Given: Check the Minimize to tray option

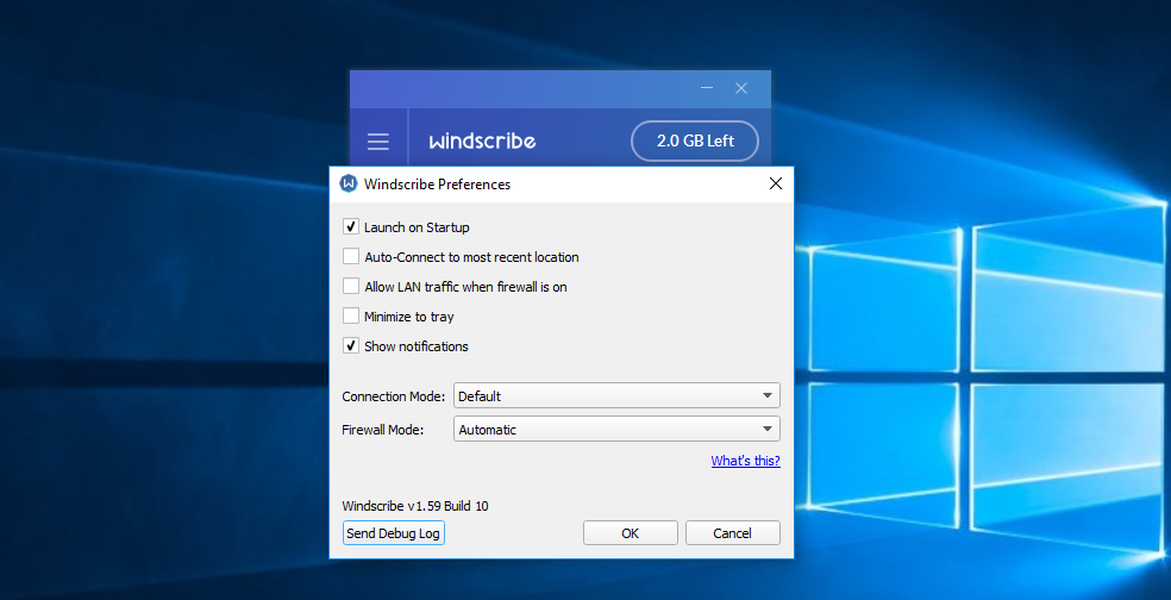Looking at the screenshot, I should (x=351, y=317).
